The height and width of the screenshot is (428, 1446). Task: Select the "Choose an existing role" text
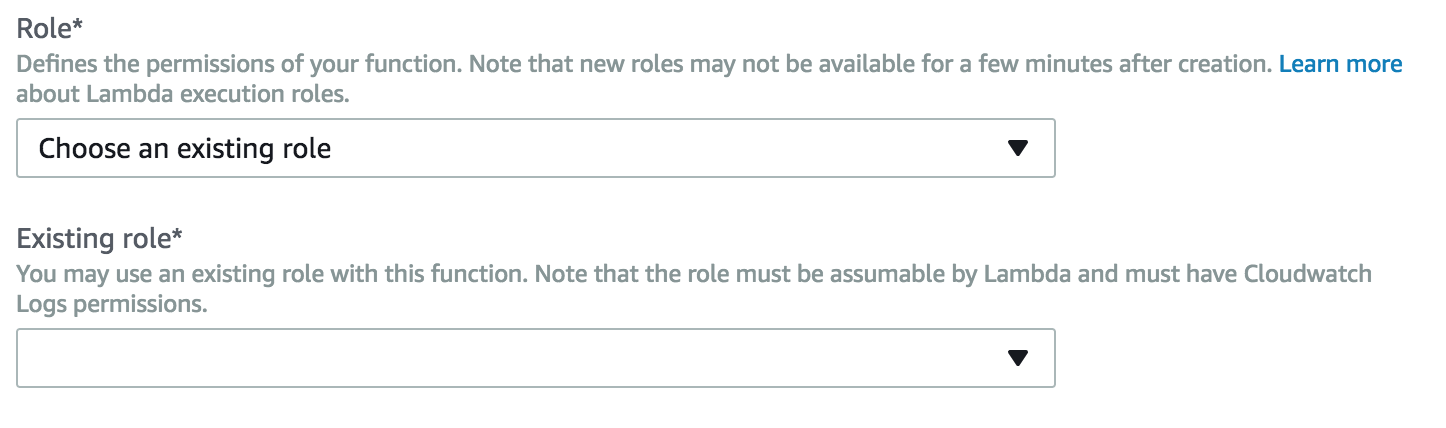(185, 150)
